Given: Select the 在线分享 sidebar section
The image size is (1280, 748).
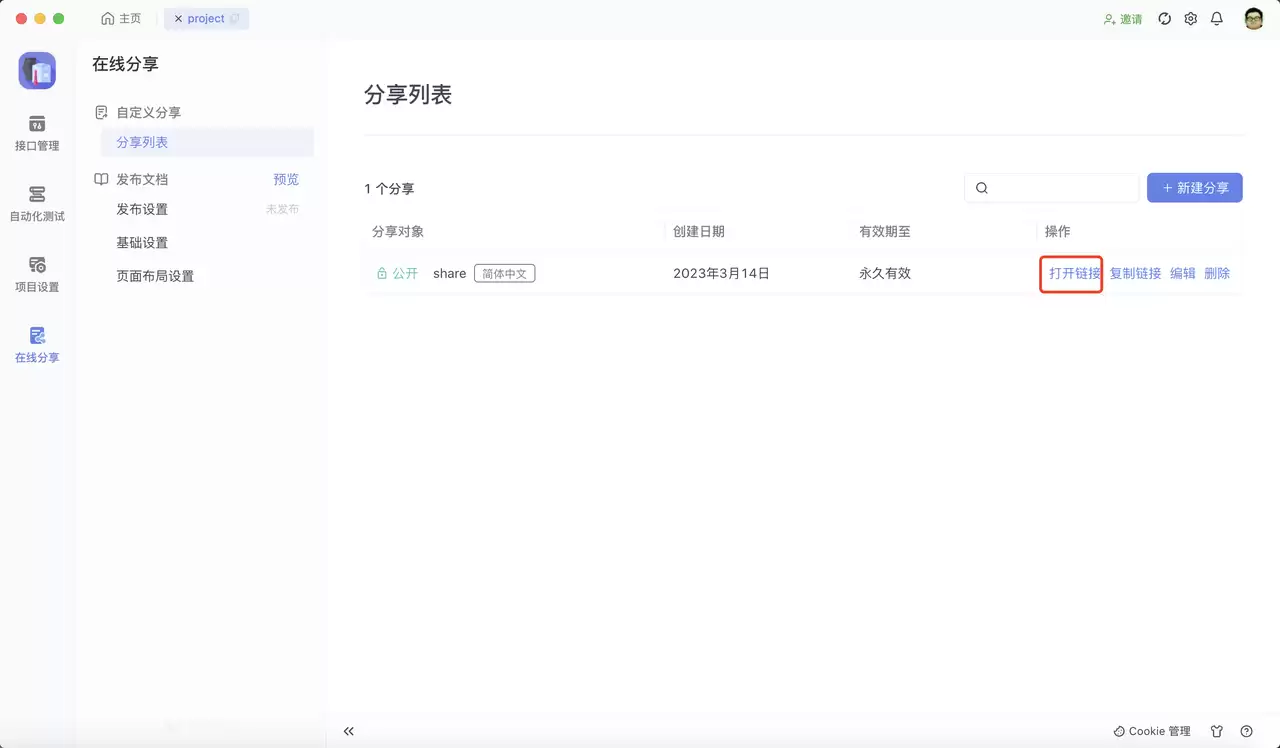Looking at the screenshot, I should (37, 344).
